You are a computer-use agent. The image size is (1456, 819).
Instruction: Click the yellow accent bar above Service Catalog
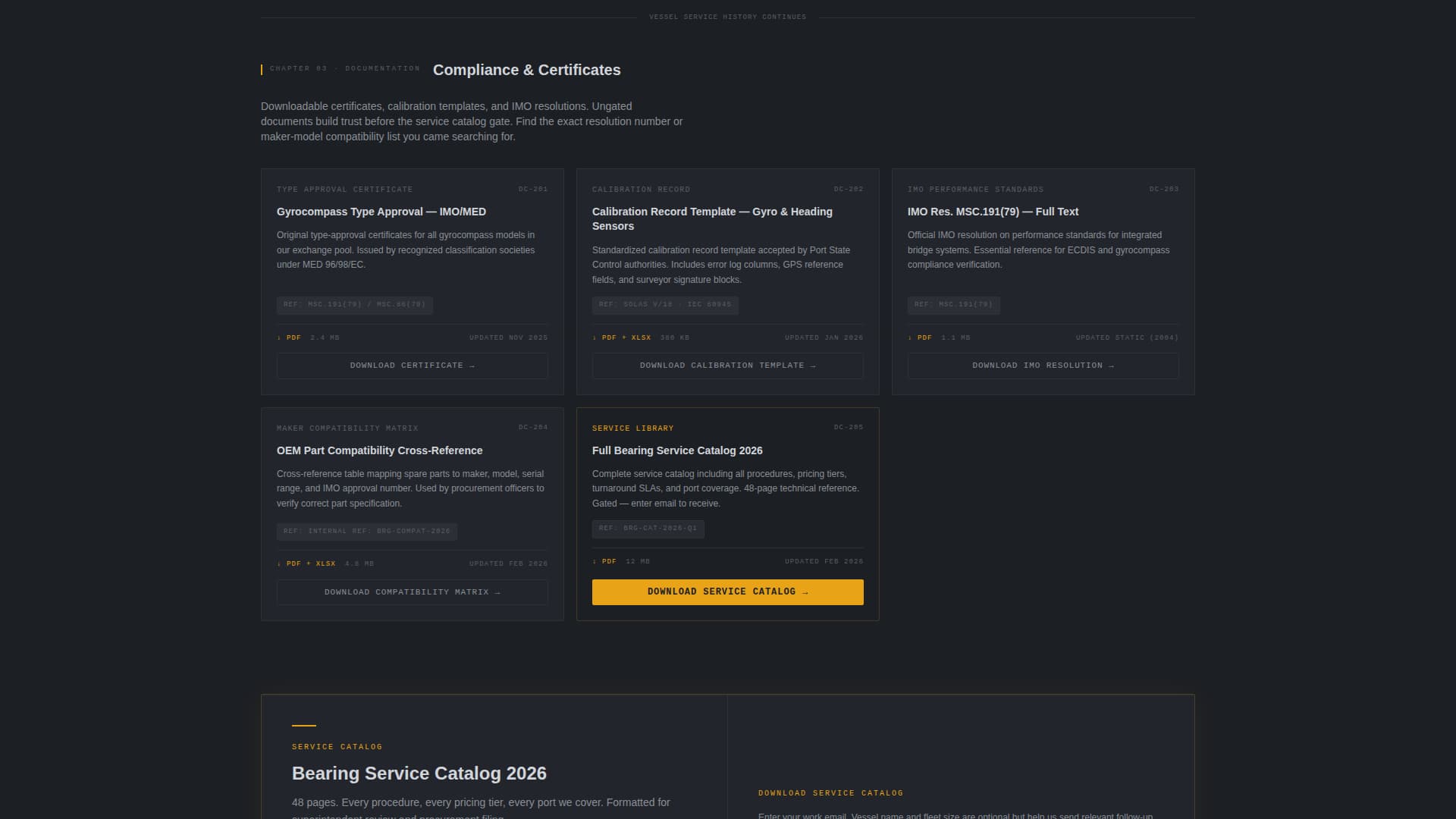coord(302,723)
